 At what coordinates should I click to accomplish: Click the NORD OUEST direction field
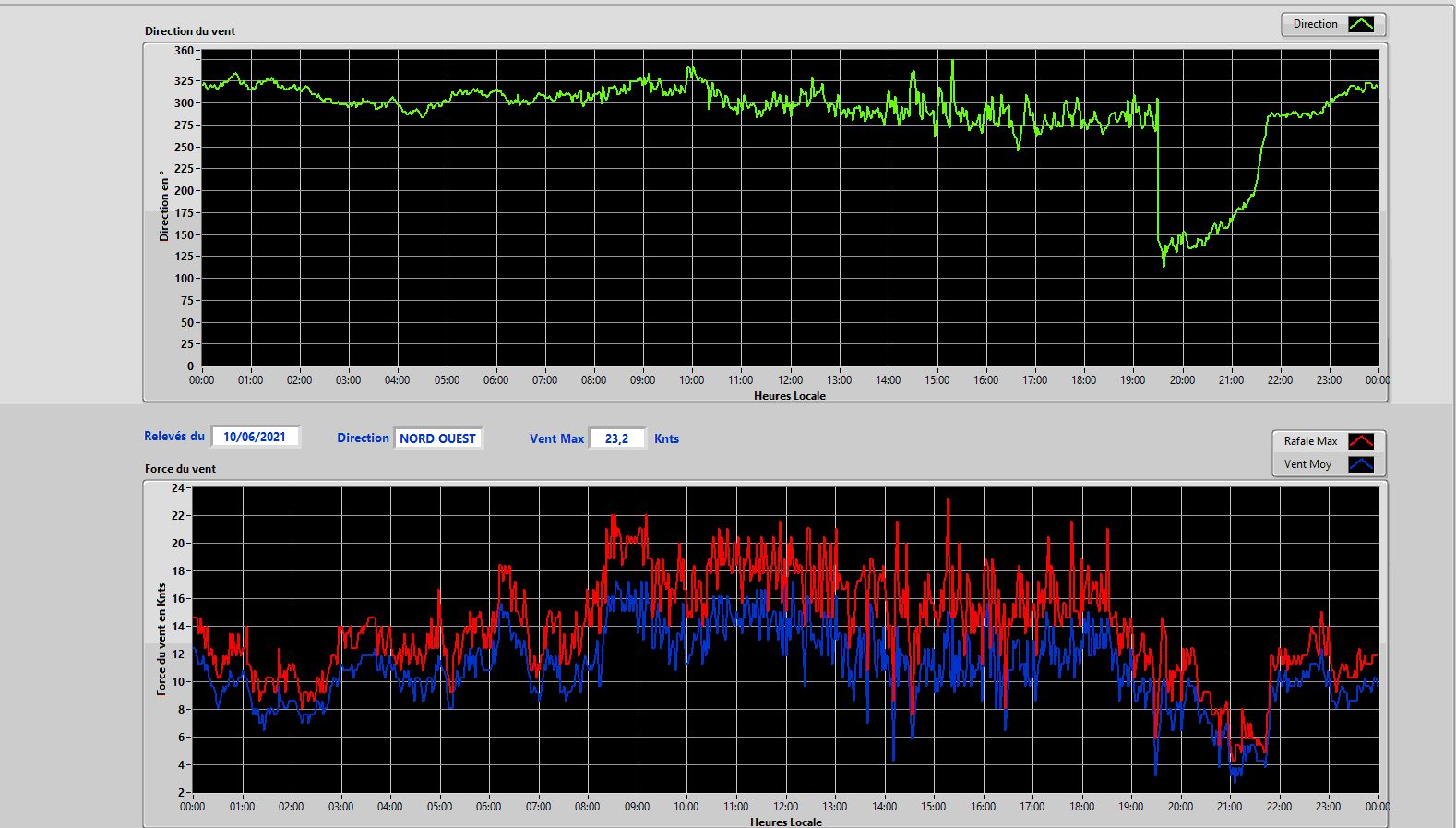[437, 438]
